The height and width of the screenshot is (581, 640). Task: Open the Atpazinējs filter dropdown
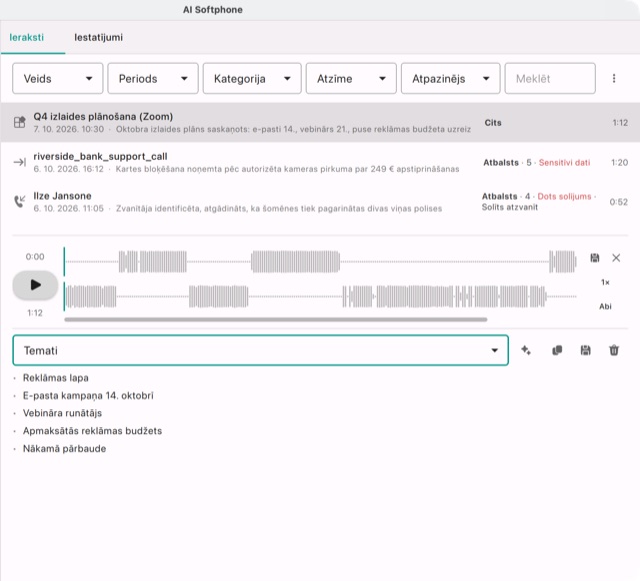click(450, 78)
